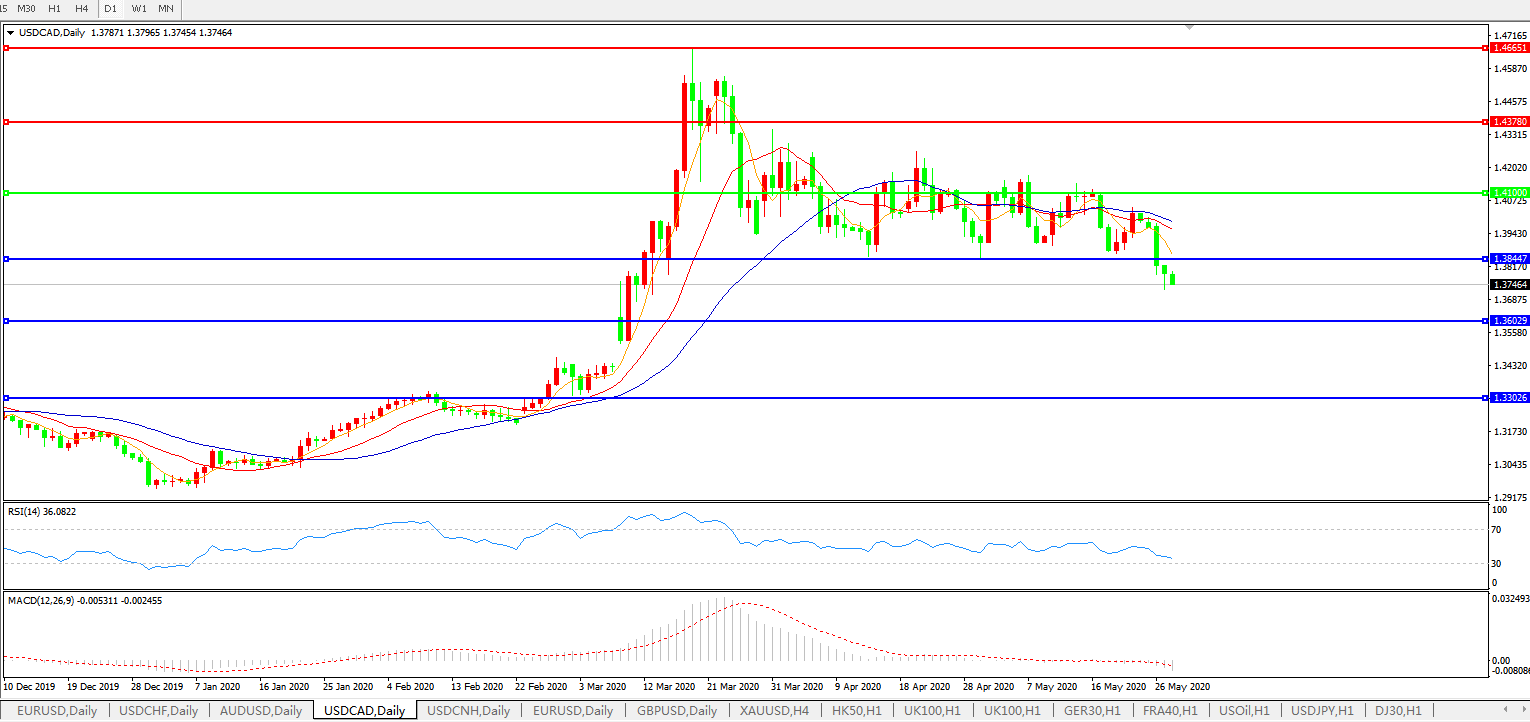Go to the AUDUSD,Daily tab
This screenshot has width=1530, height=722.
click(260, 711)
